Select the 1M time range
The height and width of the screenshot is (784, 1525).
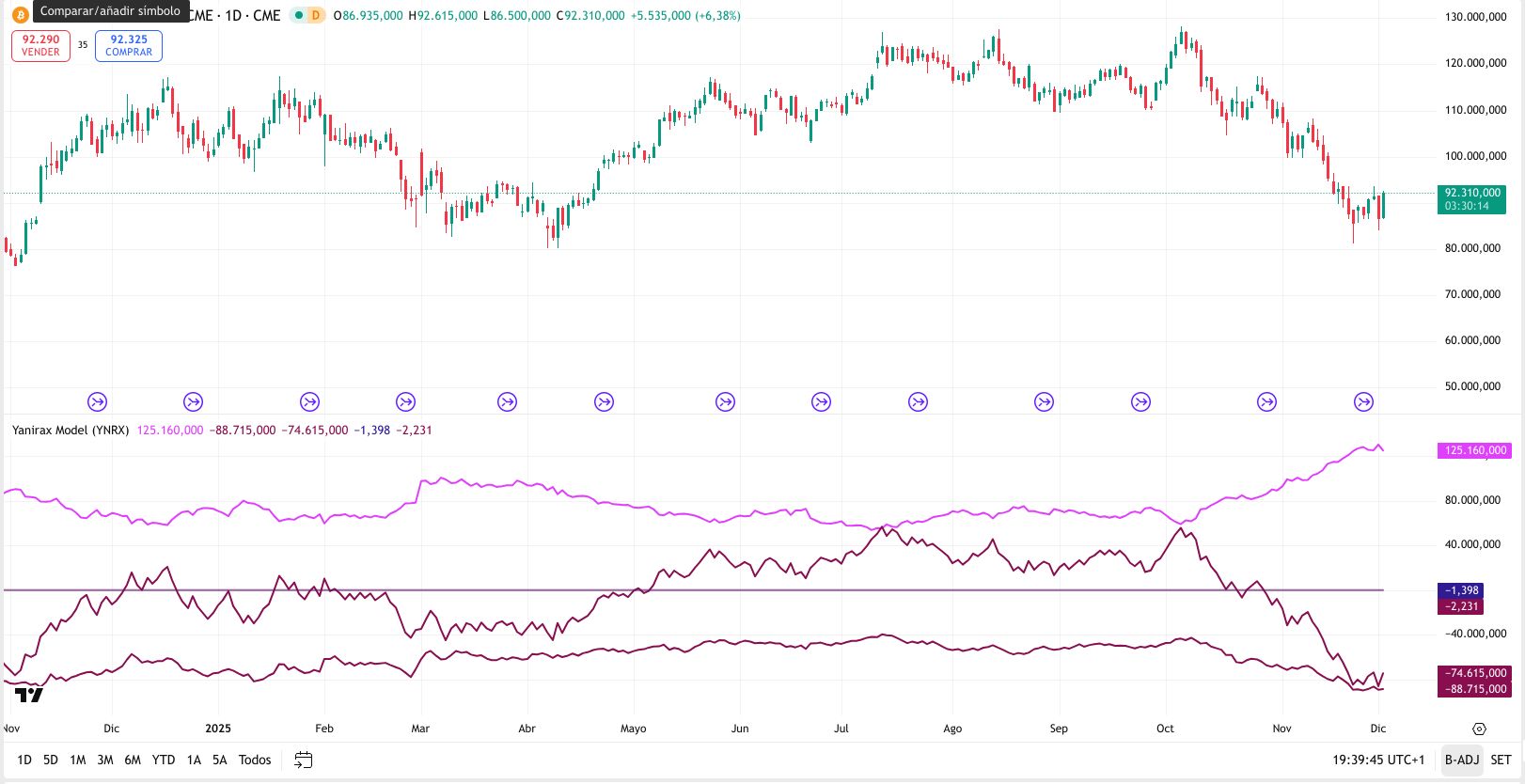tap(78, 760)
